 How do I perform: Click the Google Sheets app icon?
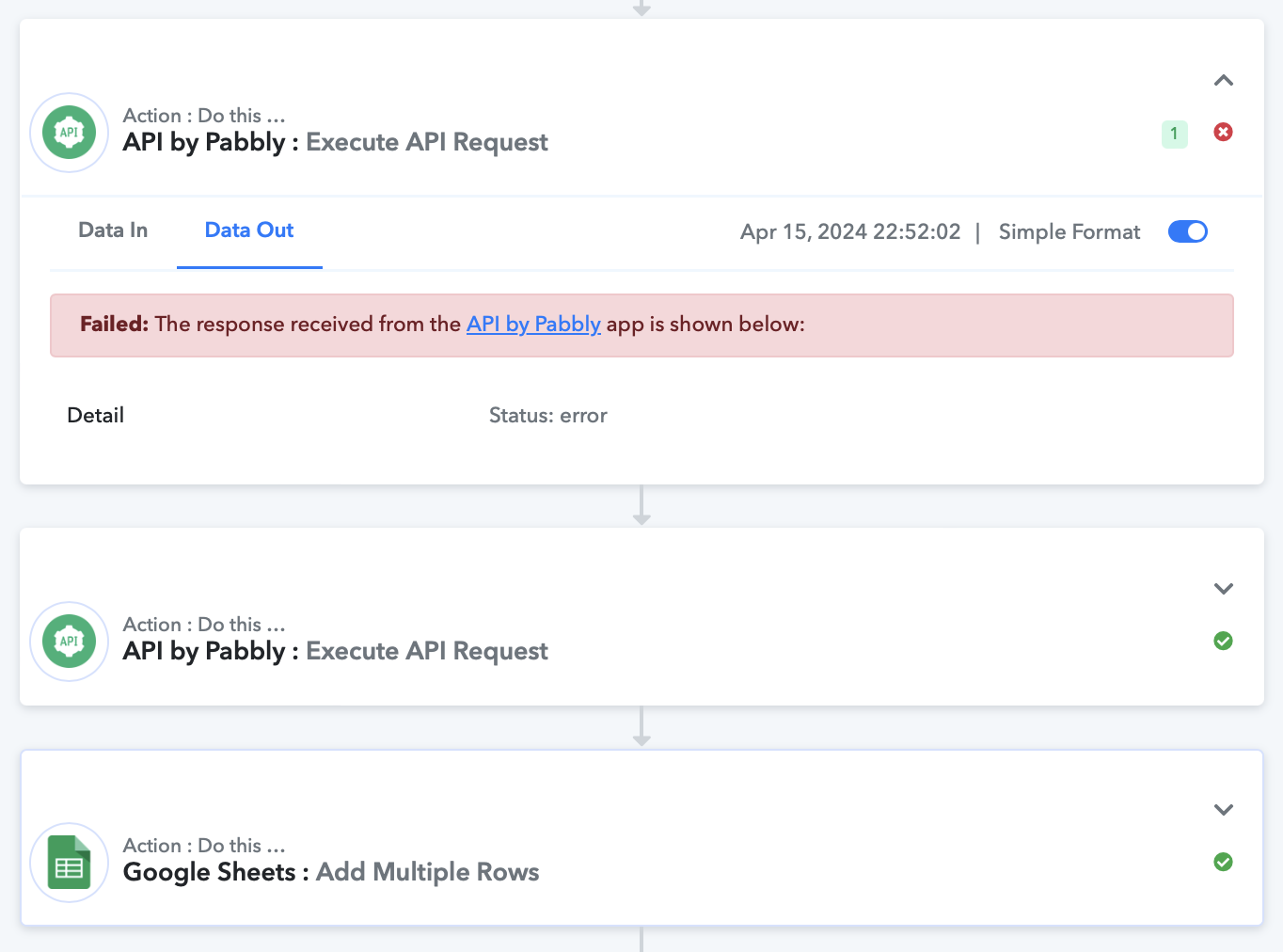70,863
